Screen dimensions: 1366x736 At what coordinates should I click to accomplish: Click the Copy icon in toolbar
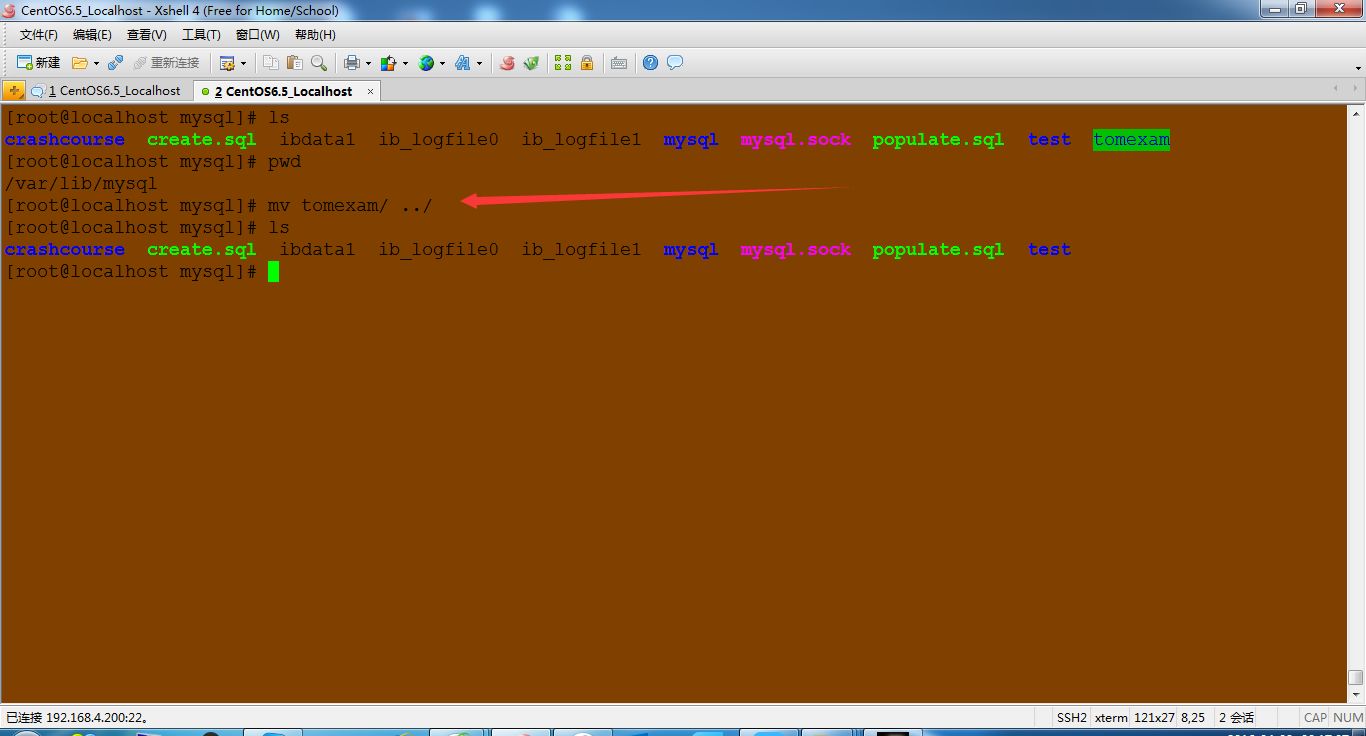[x=270, y=63]
